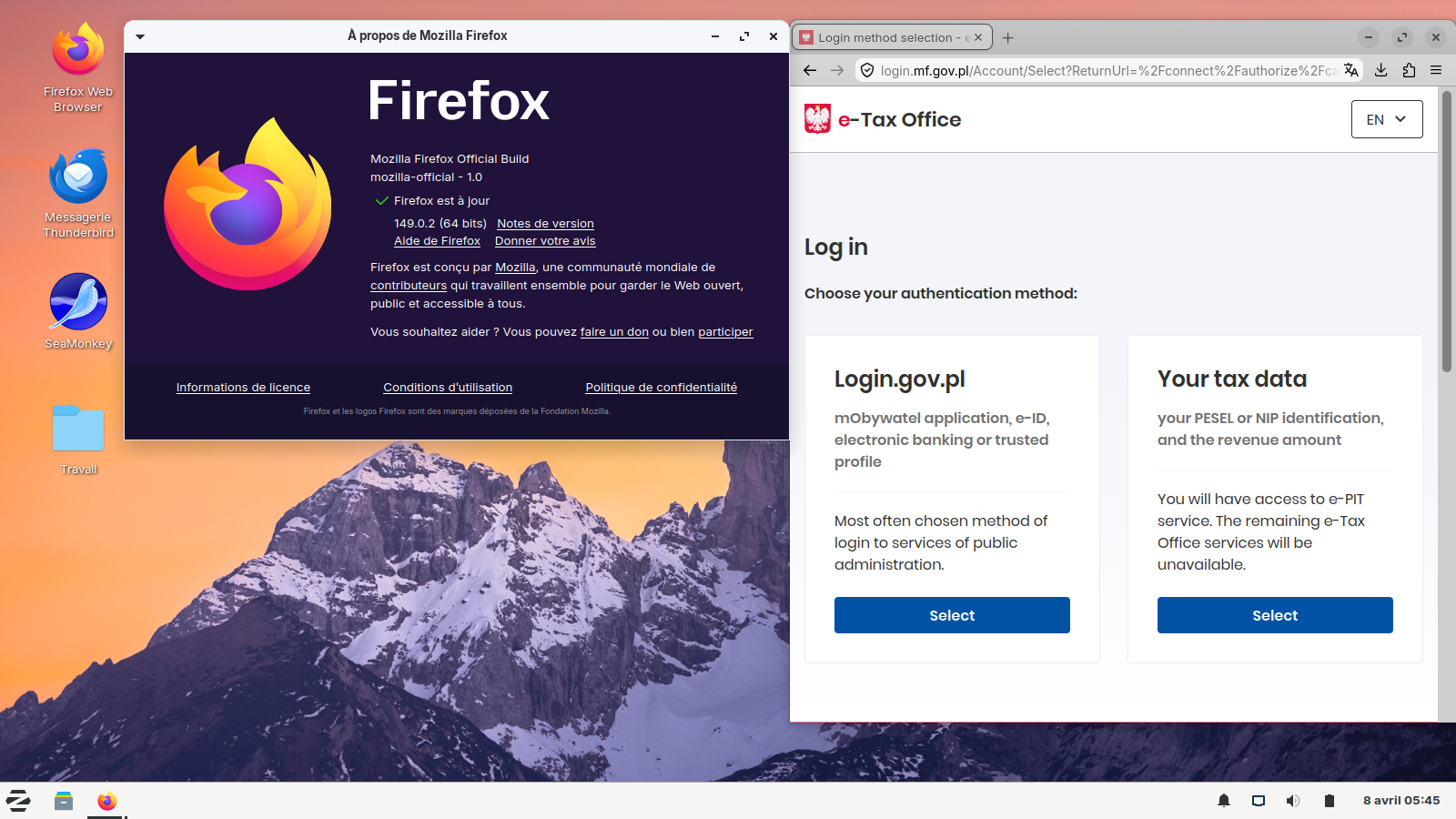The image size is (1456, 819).
Task: Open the Donner votre avis link
Action: tap(545, 241)
